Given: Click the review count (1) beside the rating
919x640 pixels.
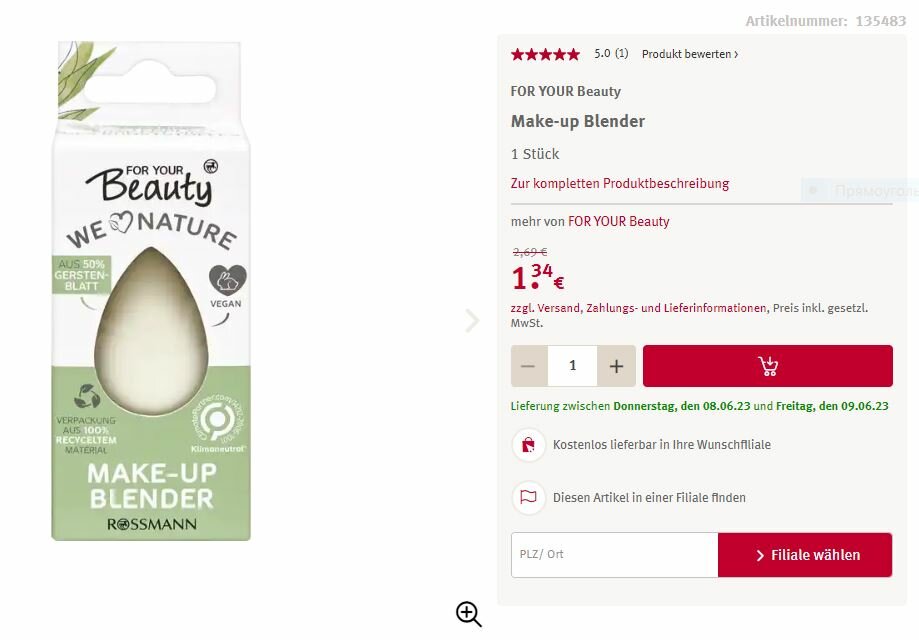Looking at the screenshot, I should click(x=621, y=54).
